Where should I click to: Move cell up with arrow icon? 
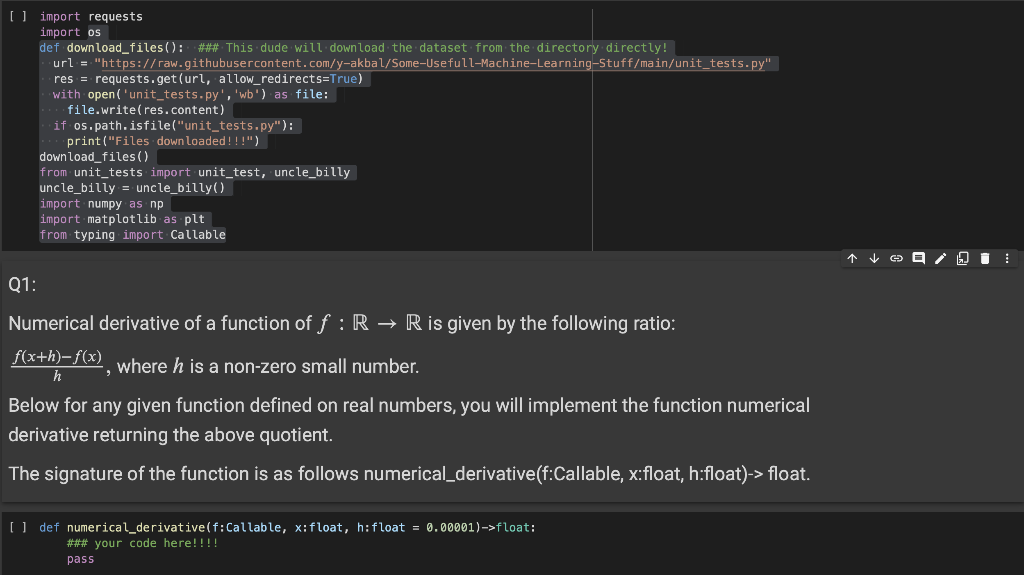(x=852, y=259)
